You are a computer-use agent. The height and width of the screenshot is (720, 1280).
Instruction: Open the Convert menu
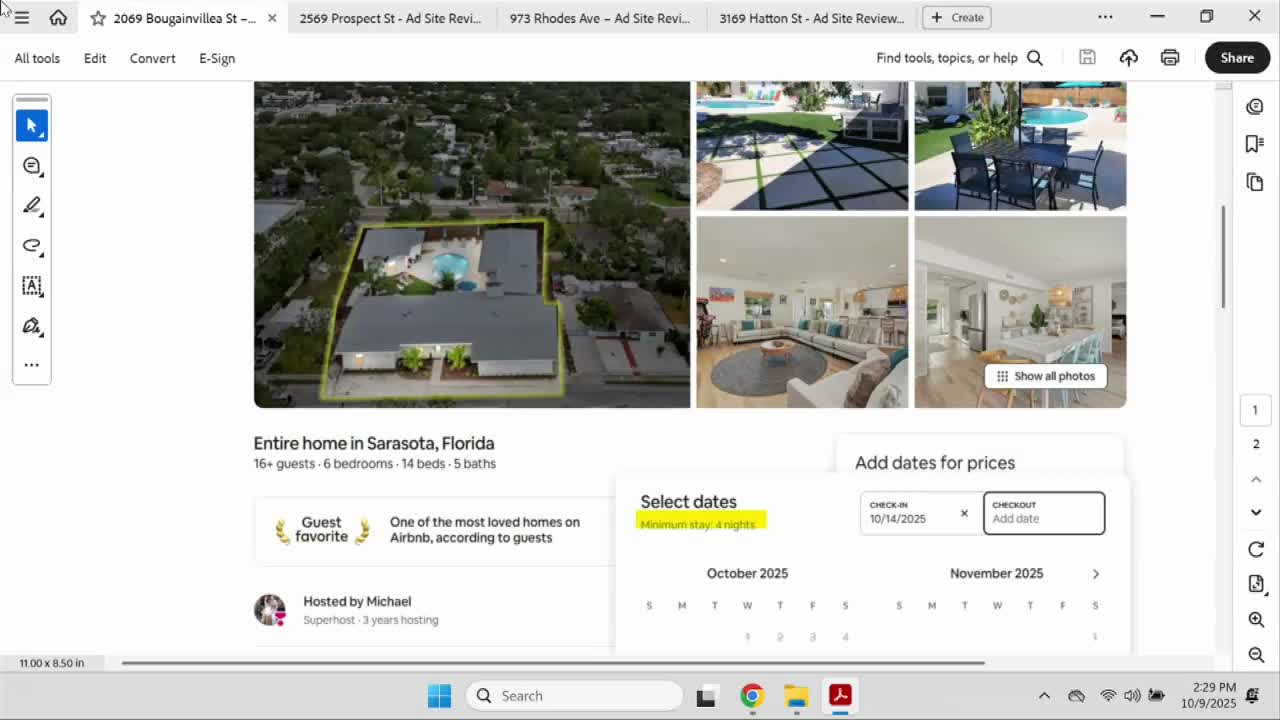(x=152, y=58)
